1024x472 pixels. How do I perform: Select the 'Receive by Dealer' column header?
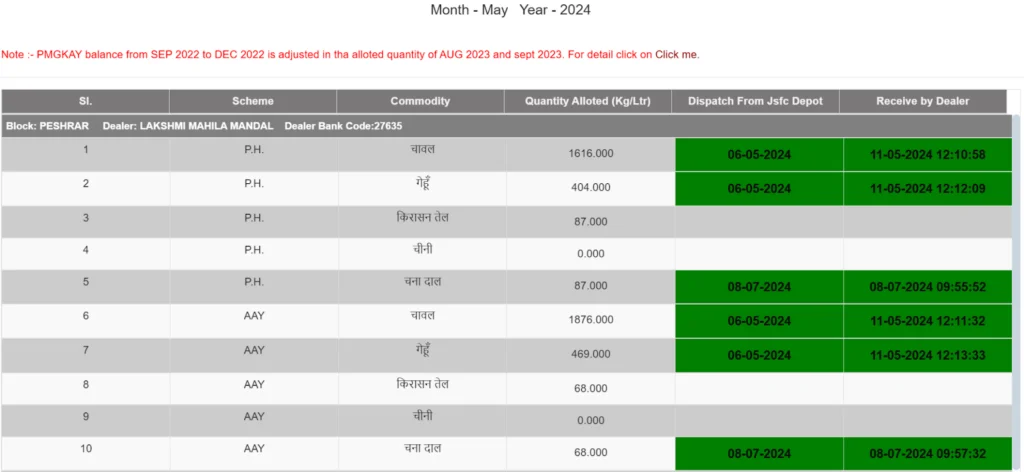click(x=923, y=101)
